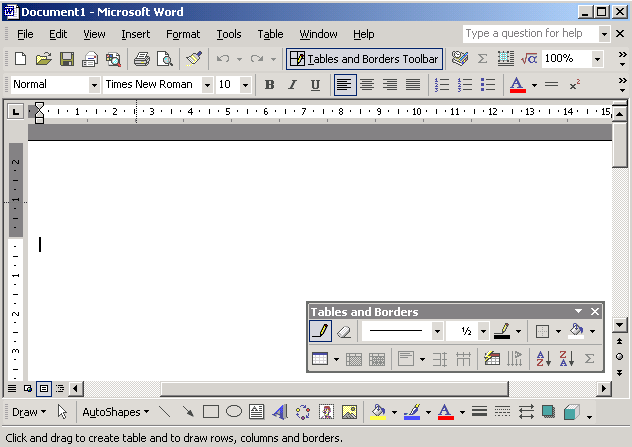Image resolution: width=632 pixels, height=447 pixels.
Task: Toggle Italic formatting
Action: pos(292,85)
